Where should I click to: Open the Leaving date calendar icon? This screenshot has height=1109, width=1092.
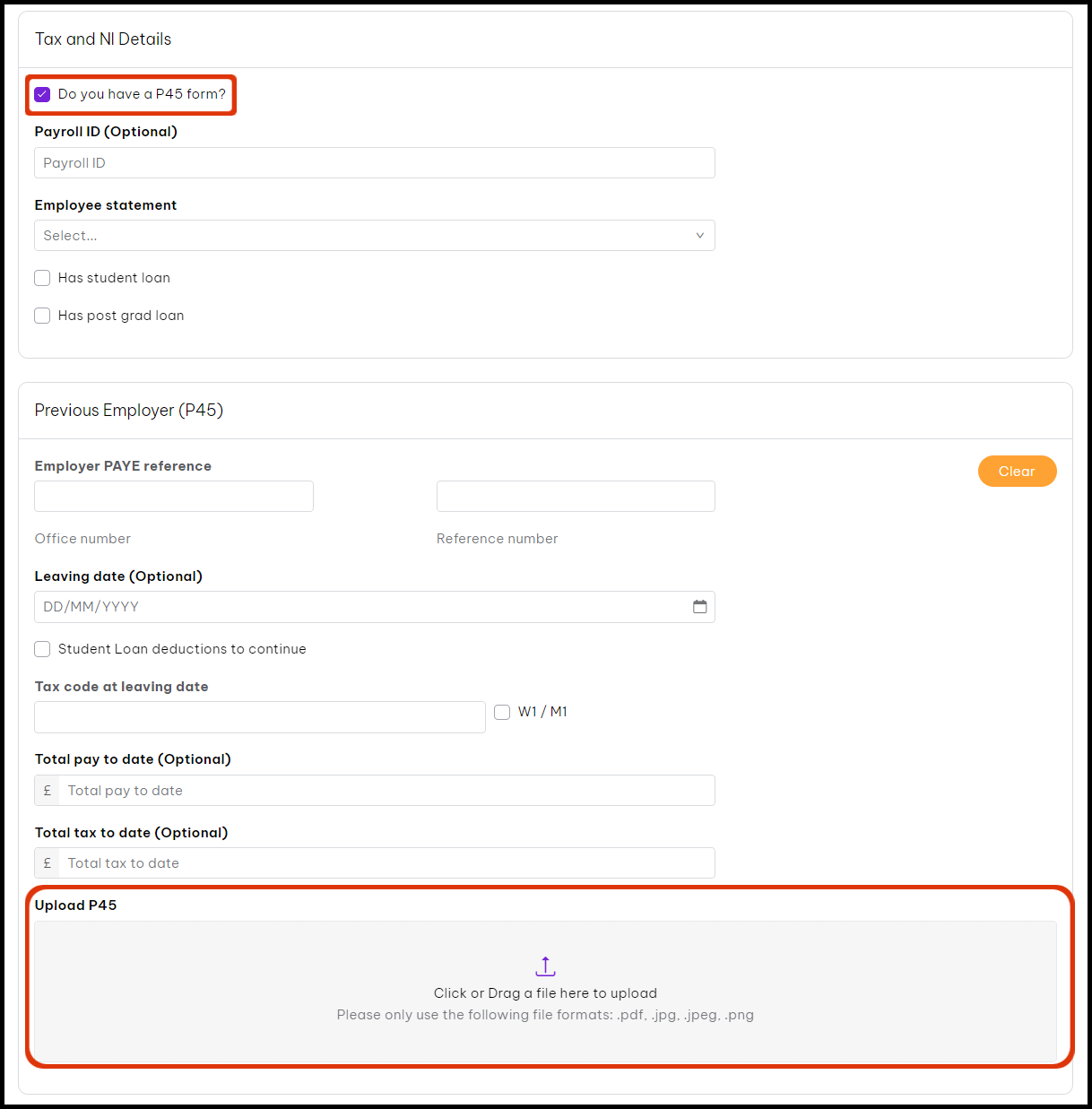(700, 607)
